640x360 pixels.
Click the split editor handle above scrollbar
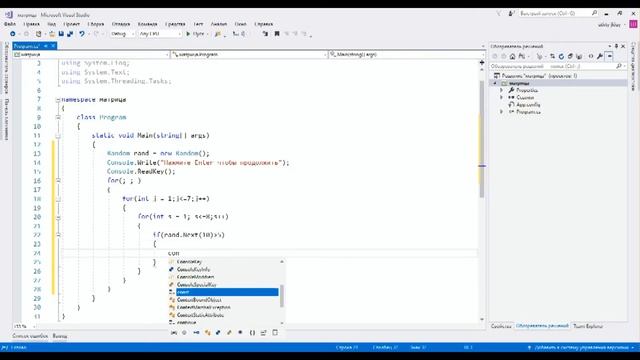tap(482, 62)
